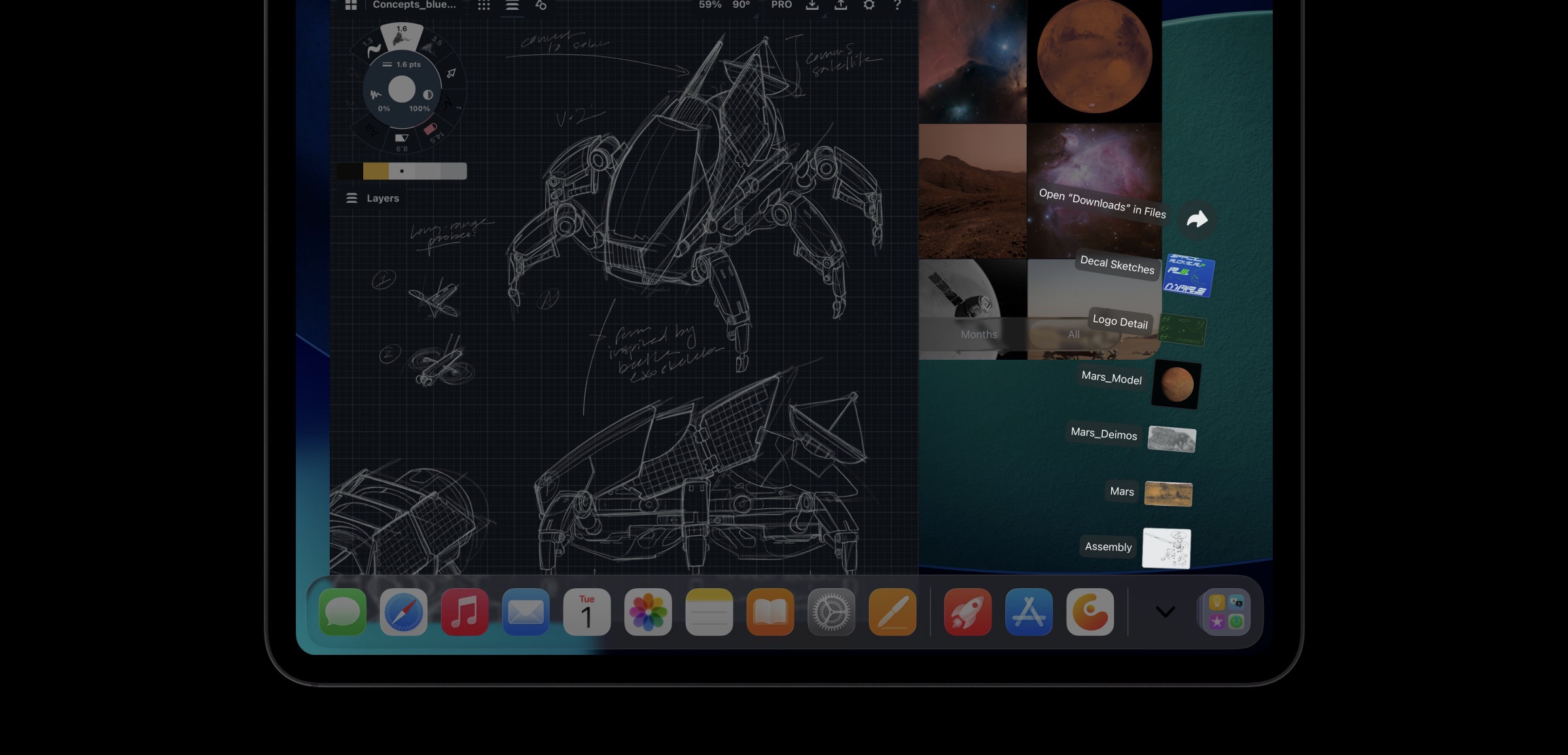Open the gallery grid menu beside the title

(x=351, y=5)
